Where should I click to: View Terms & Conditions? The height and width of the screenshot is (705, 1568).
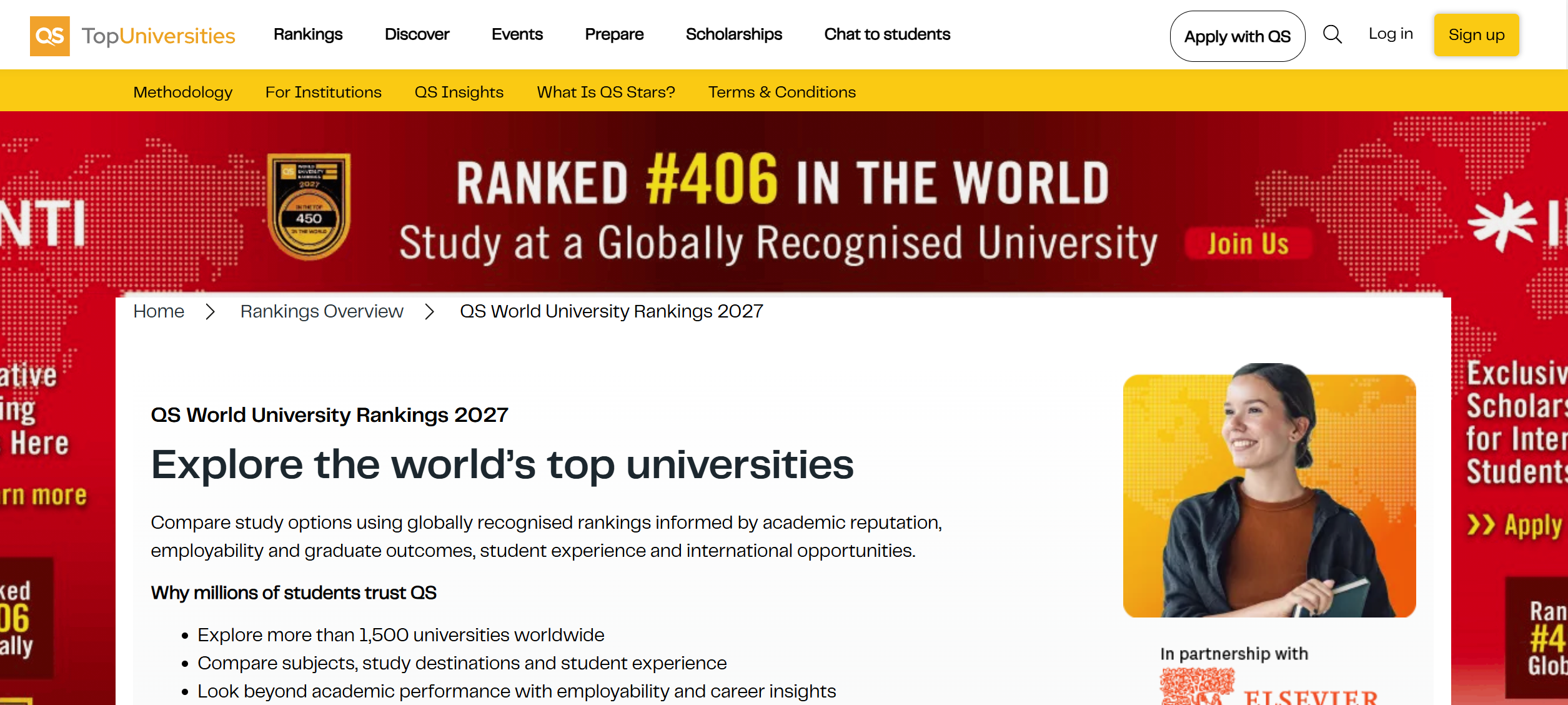pyautogui.click(x=782, y=92)
